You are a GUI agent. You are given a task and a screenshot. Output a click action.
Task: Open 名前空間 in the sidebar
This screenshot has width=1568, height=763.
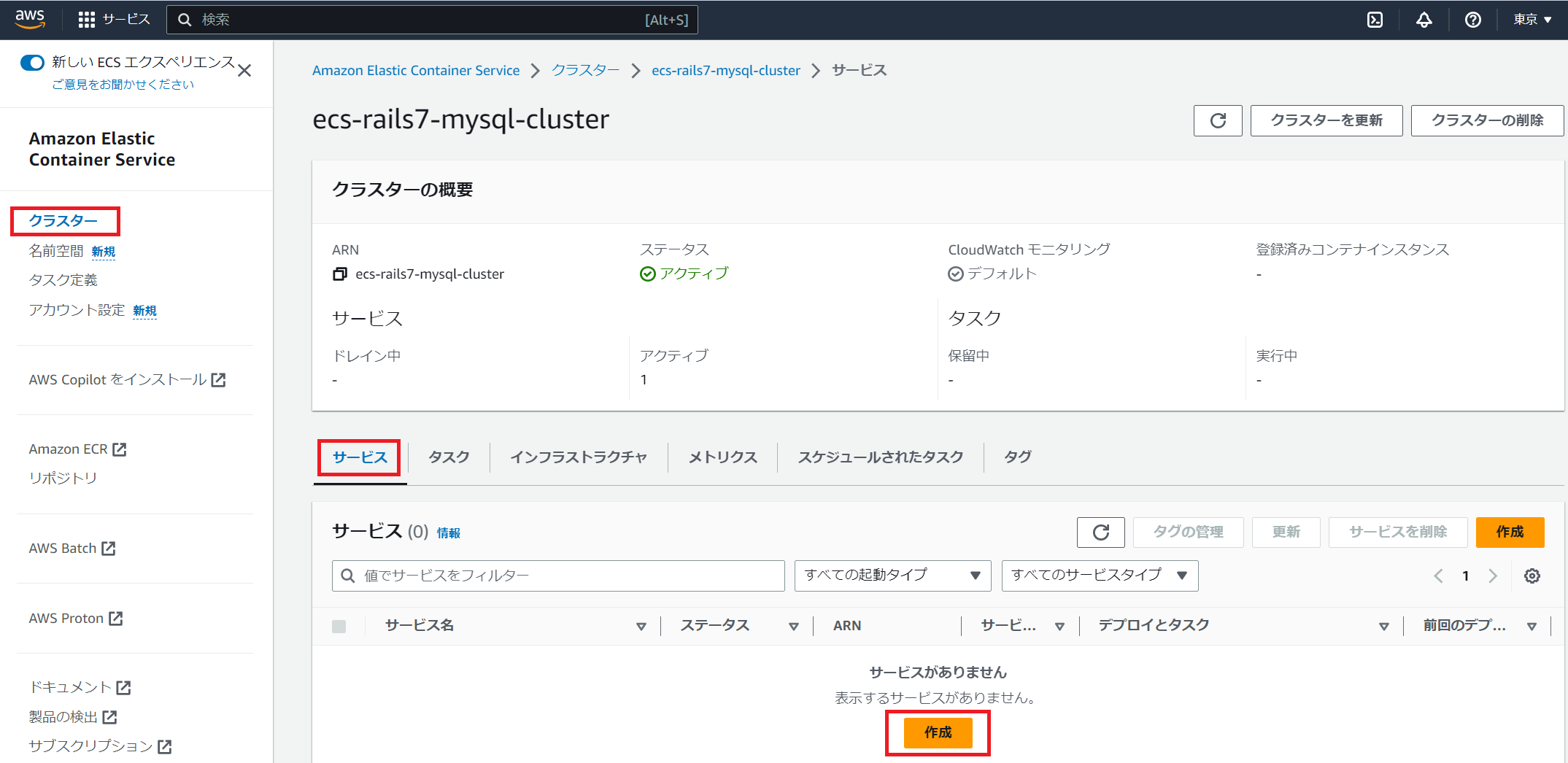(x=56, y=251)
